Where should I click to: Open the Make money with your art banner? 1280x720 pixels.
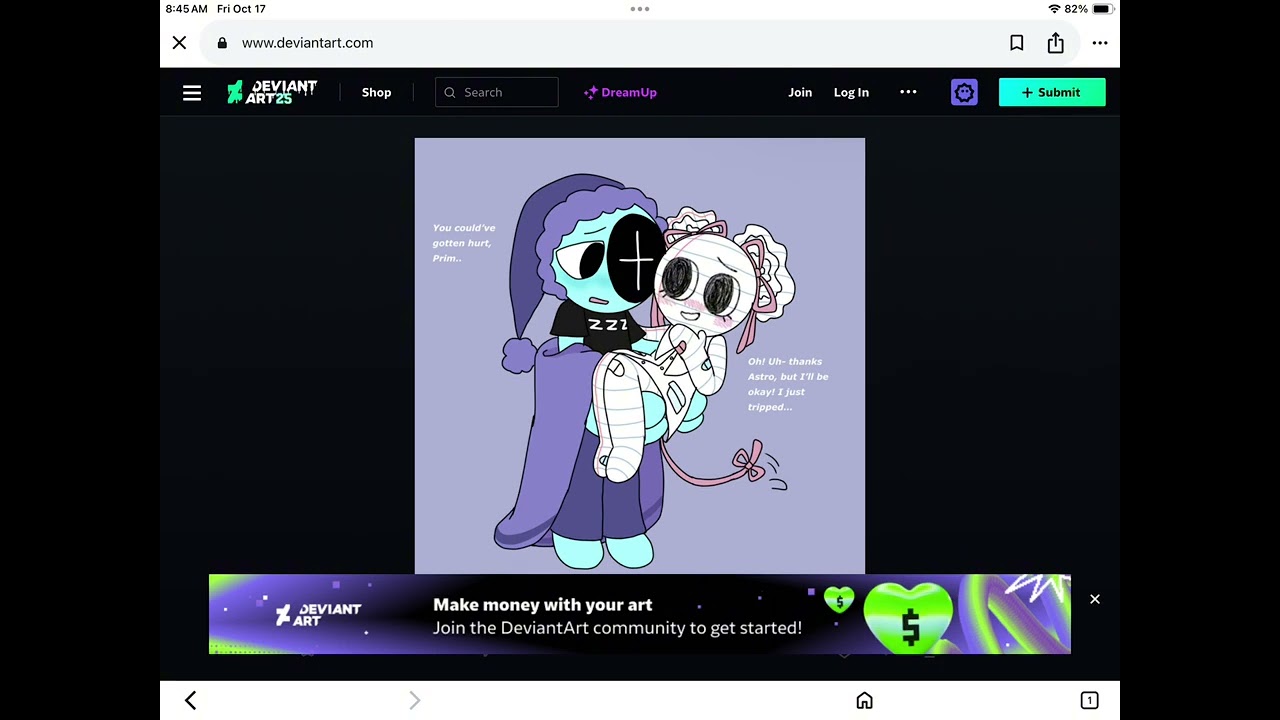640,614
